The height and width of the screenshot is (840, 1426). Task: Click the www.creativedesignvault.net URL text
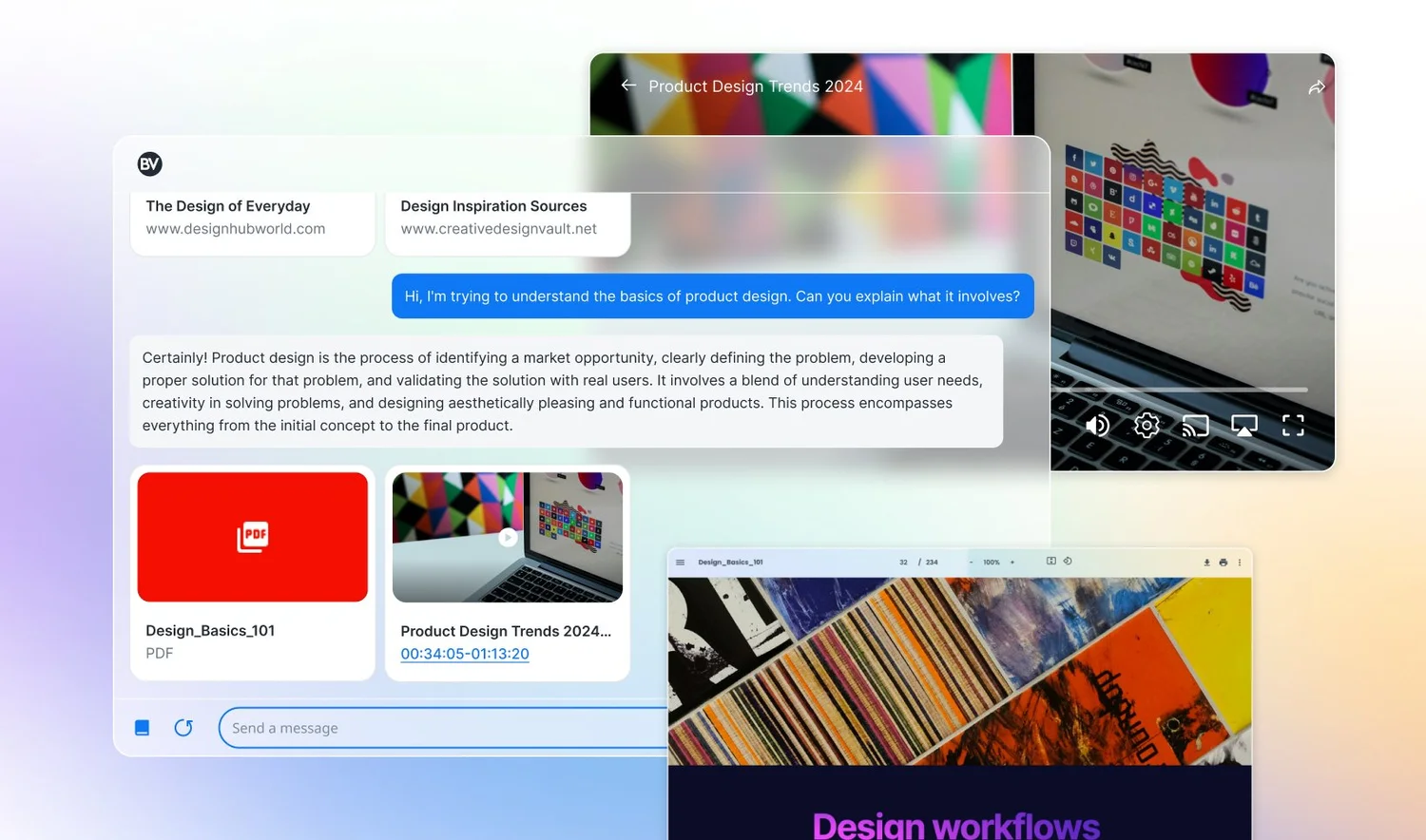[x=499, y=229]
